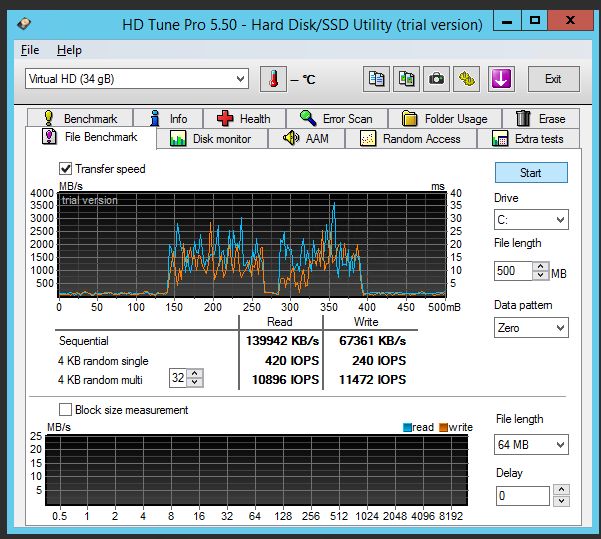This screenshot has height=539, width=601.
Task: Click the 4 KB random multi 32 field
Action: click(x=178, y=378)
